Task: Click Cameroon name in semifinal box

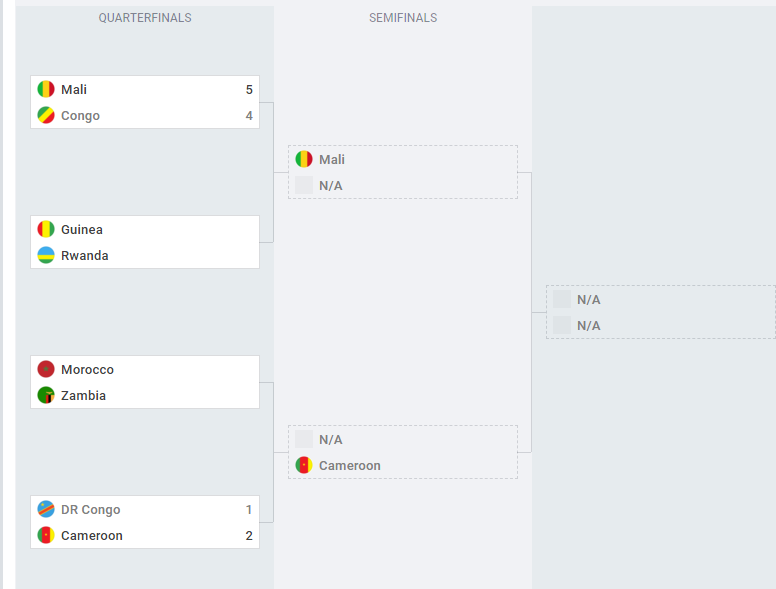Action: coord(349,466)
